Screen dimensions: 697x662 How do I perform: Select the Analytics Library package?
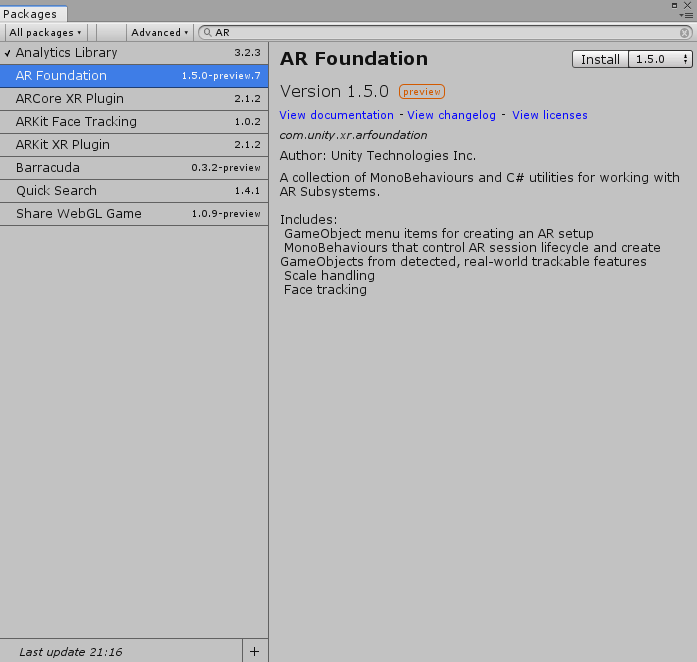pos(134,52)
